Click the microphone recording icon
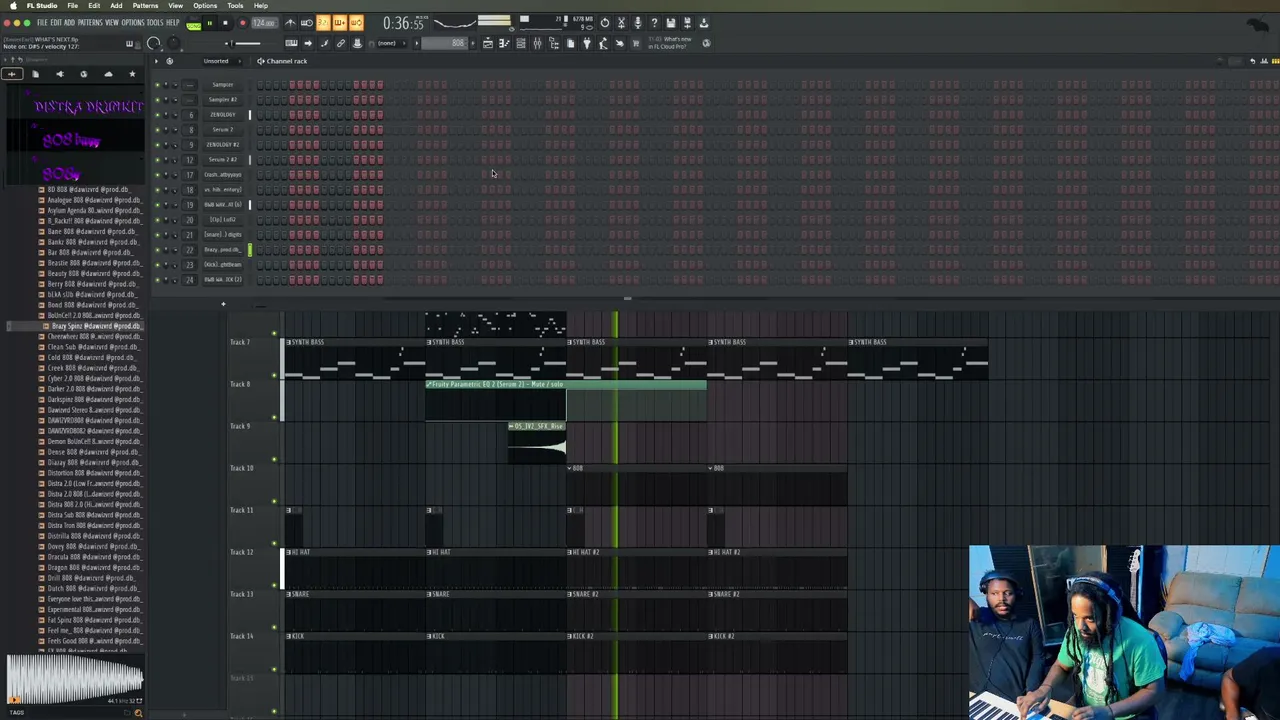 [x=637, y=23]
